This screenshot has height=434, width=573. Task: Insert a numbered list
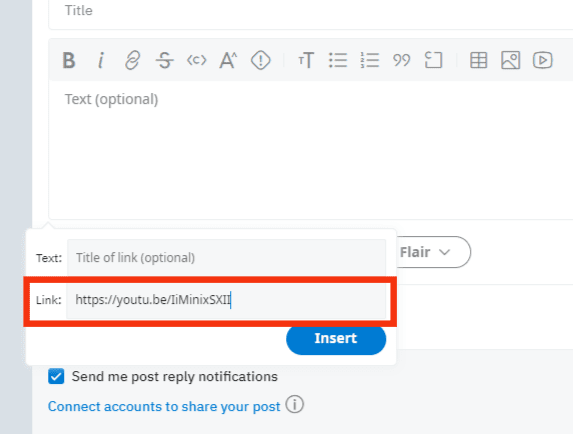click(x=369, y=60)
